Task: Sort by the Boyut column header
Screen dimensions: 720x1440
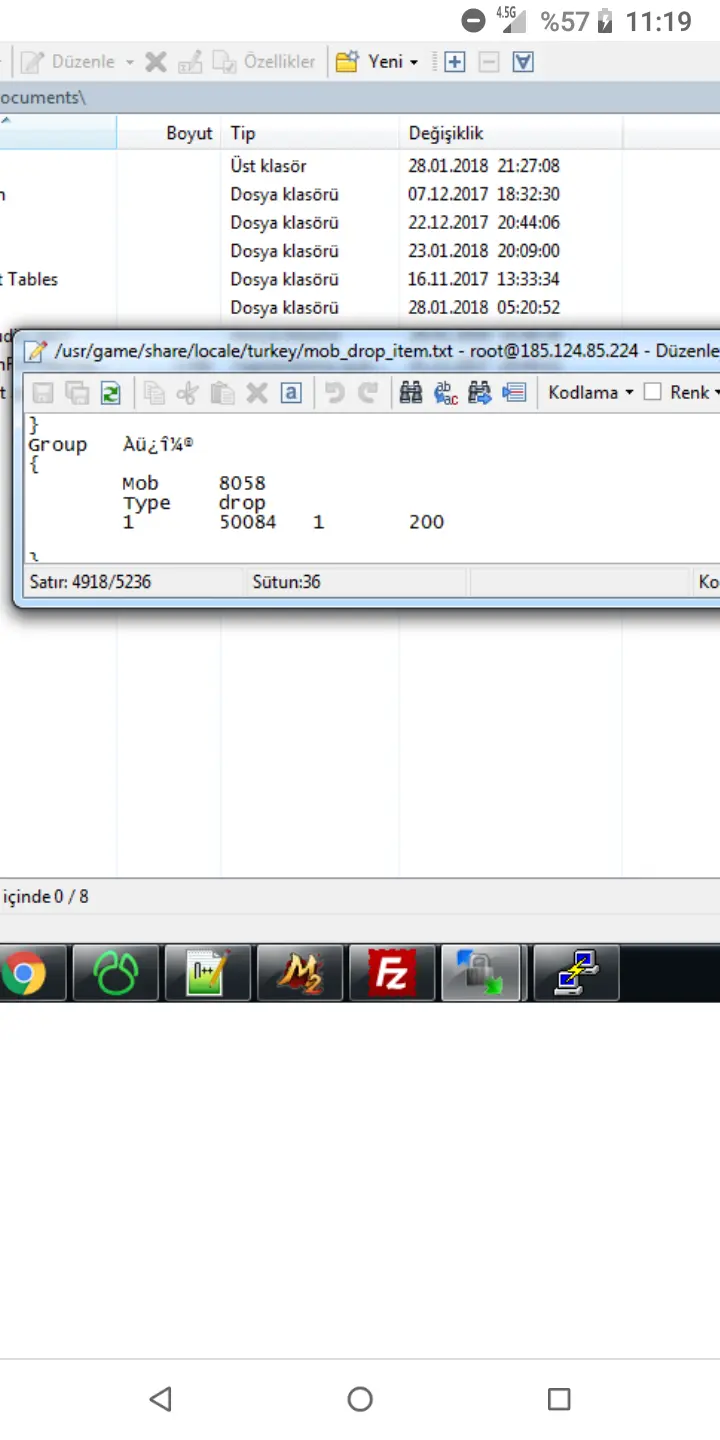Action: 169,133
